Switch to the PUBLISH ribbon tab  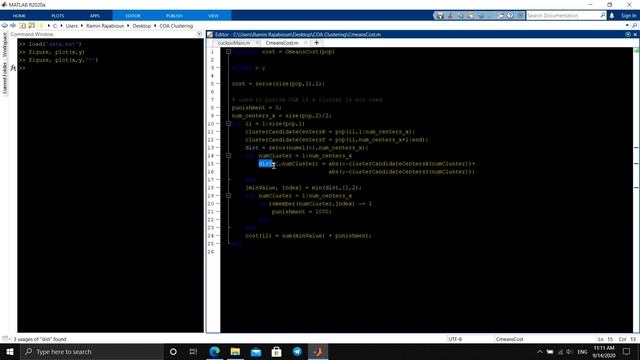(x=174, y=16)
